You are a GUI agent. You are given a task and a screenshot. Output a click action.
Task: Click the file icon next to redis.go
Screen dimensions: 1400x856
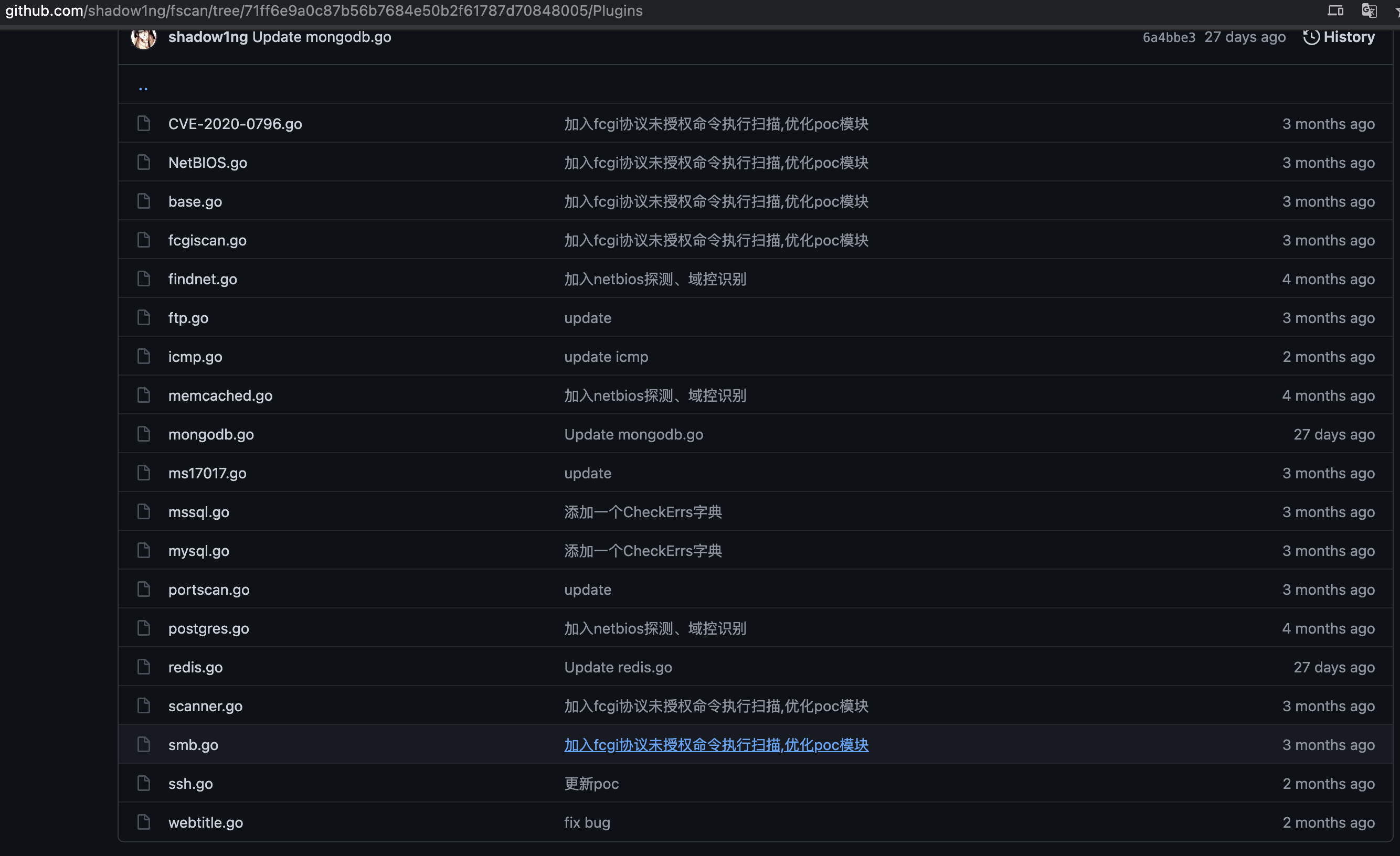tap(143, 667)
